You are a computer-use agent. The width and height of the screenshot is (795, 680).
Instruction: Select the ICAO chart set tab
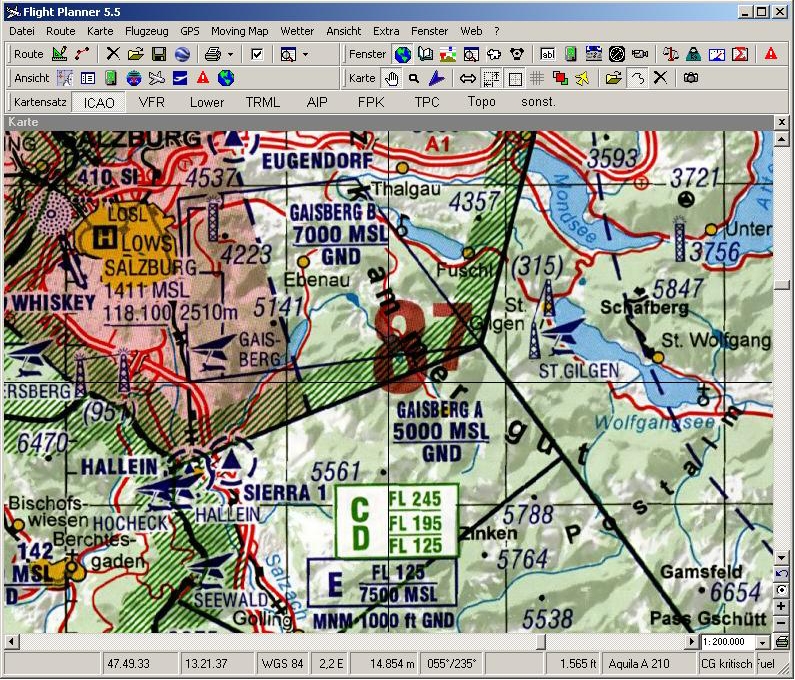99,102
